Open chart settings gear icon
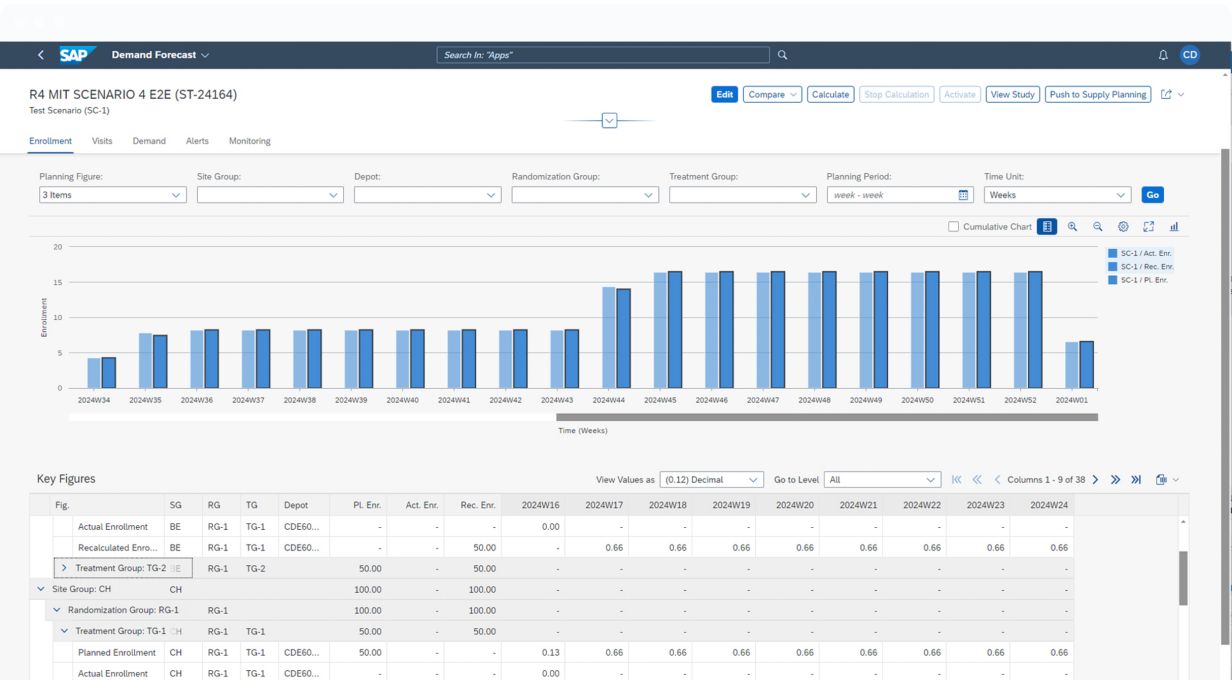This screenshot has width=1232, height=680. [x=1123, y=227]
